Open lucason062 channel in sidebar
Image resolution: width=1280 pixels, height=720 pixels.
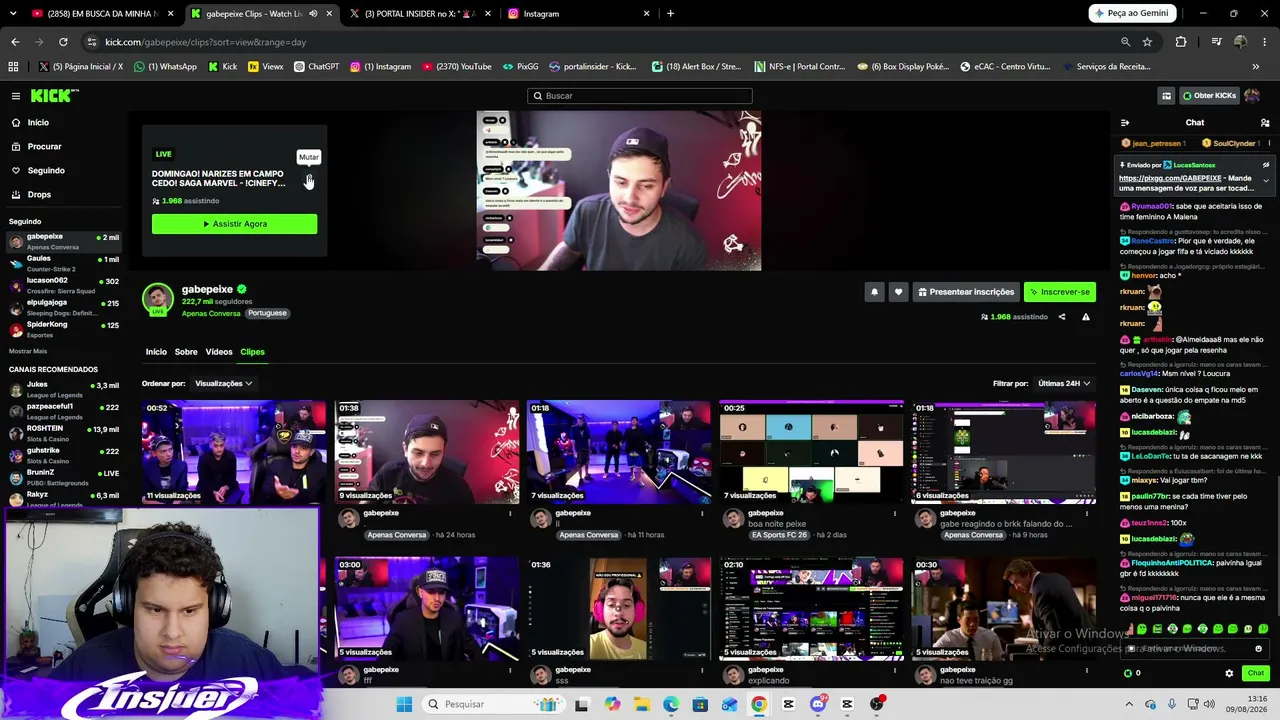coord(64,285)
